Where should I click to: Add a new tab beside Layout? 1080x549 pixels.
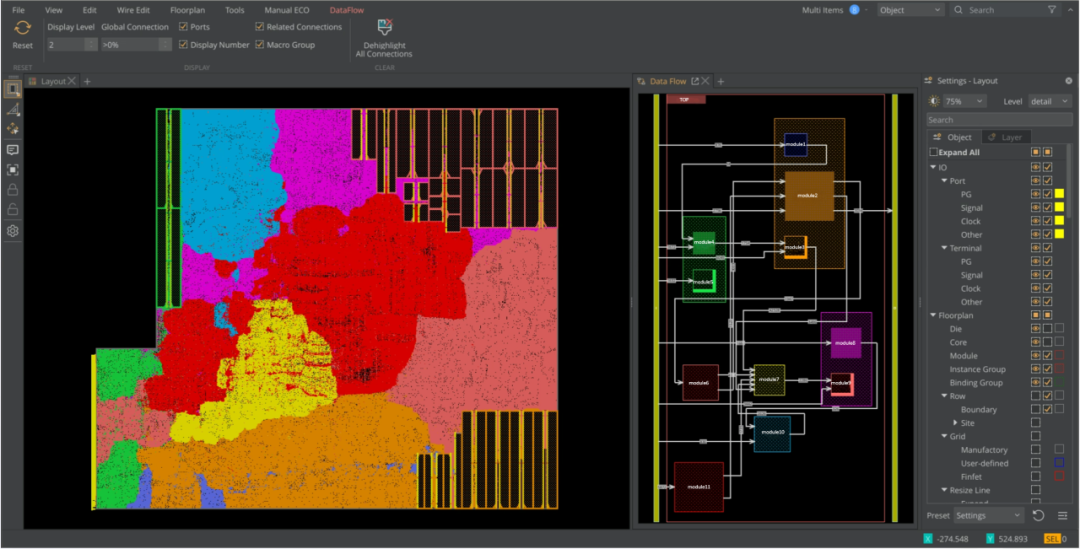(87, 81)
